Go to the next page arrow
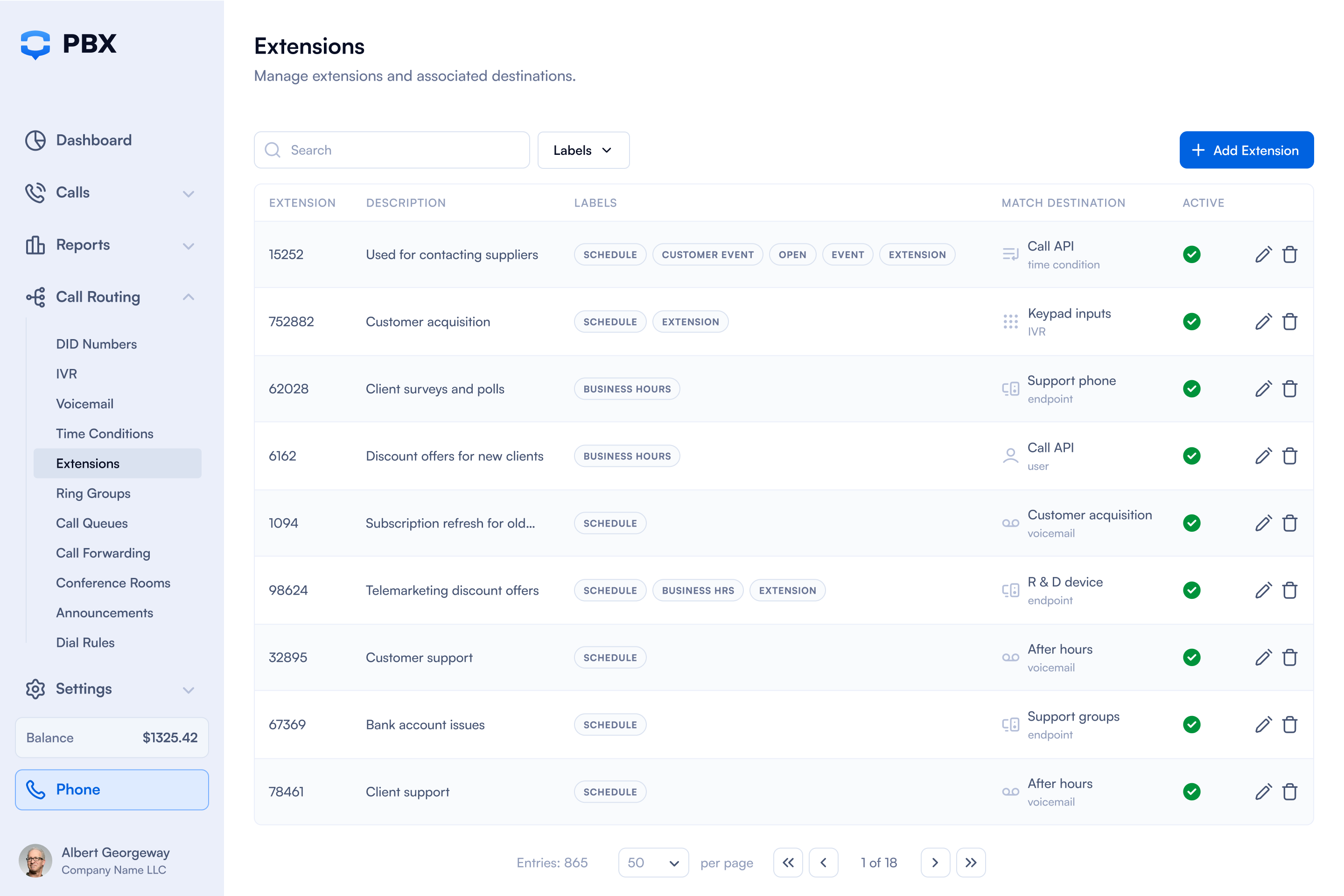1344x896 pixels. point(935,862)
